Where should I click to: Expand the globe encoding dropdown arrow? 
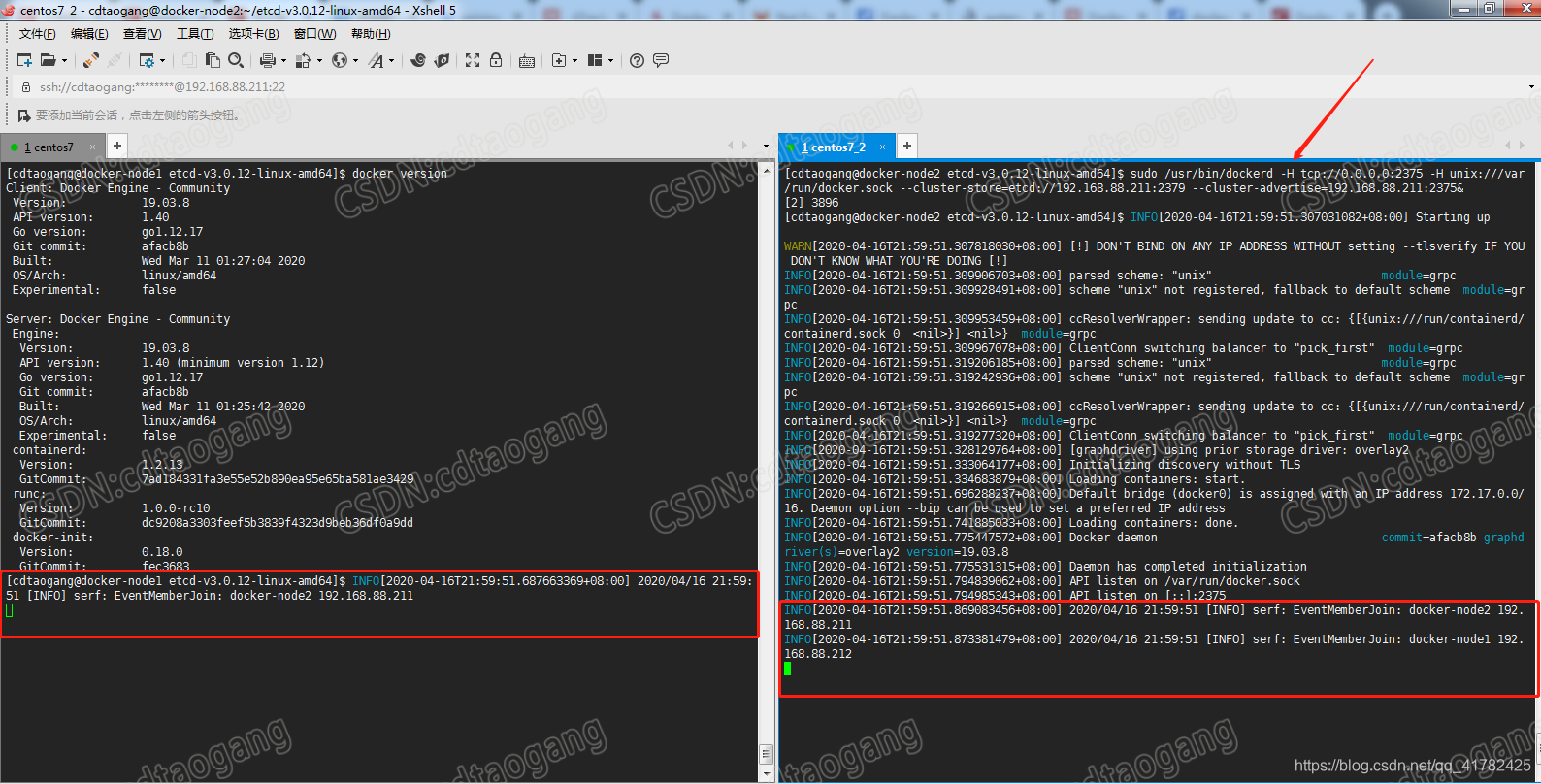(x=355, y=60)
